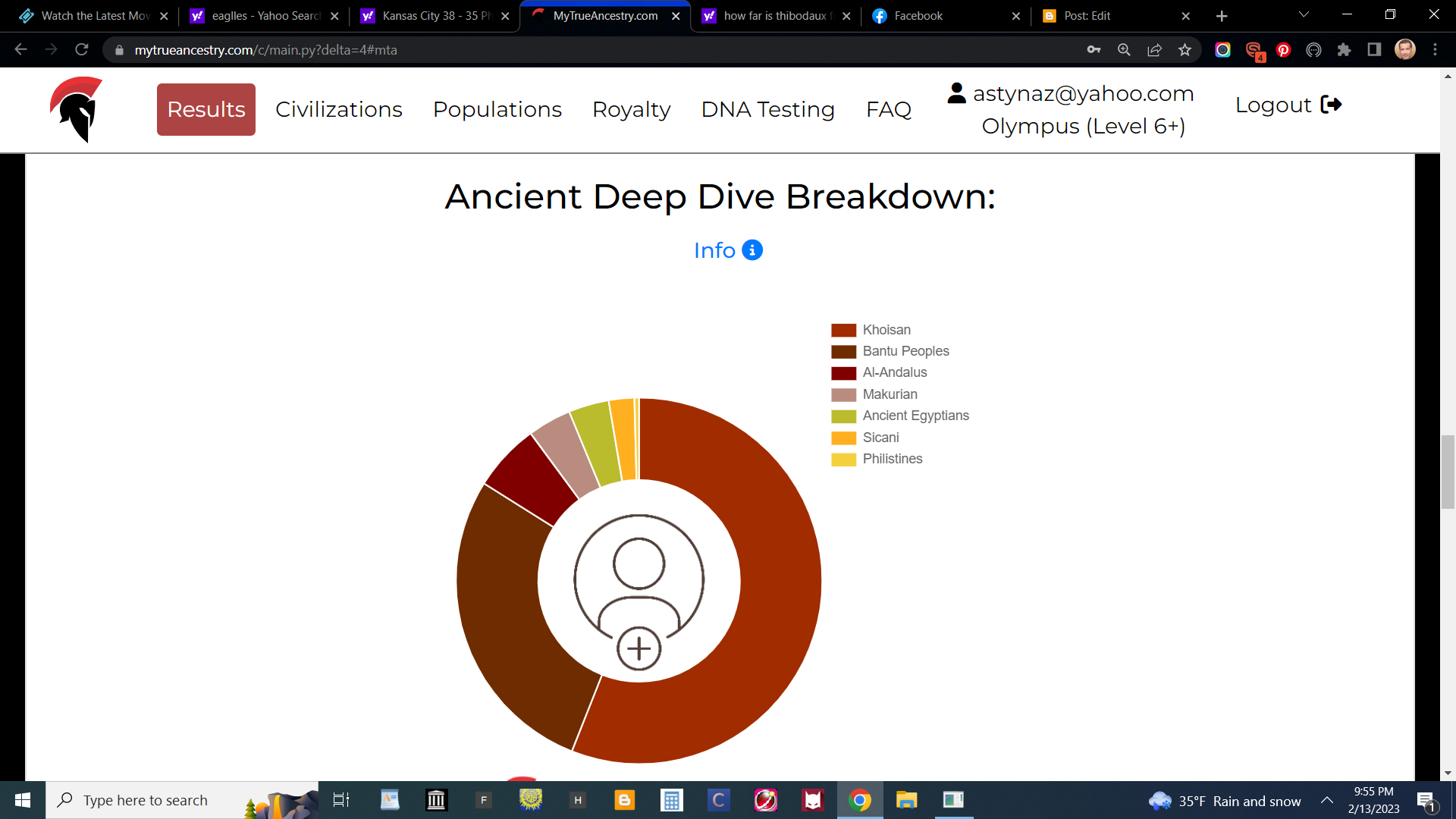Click the plus icon under profile avatar
Screen dimensions: 1456x819
click(x=639, y=649)
